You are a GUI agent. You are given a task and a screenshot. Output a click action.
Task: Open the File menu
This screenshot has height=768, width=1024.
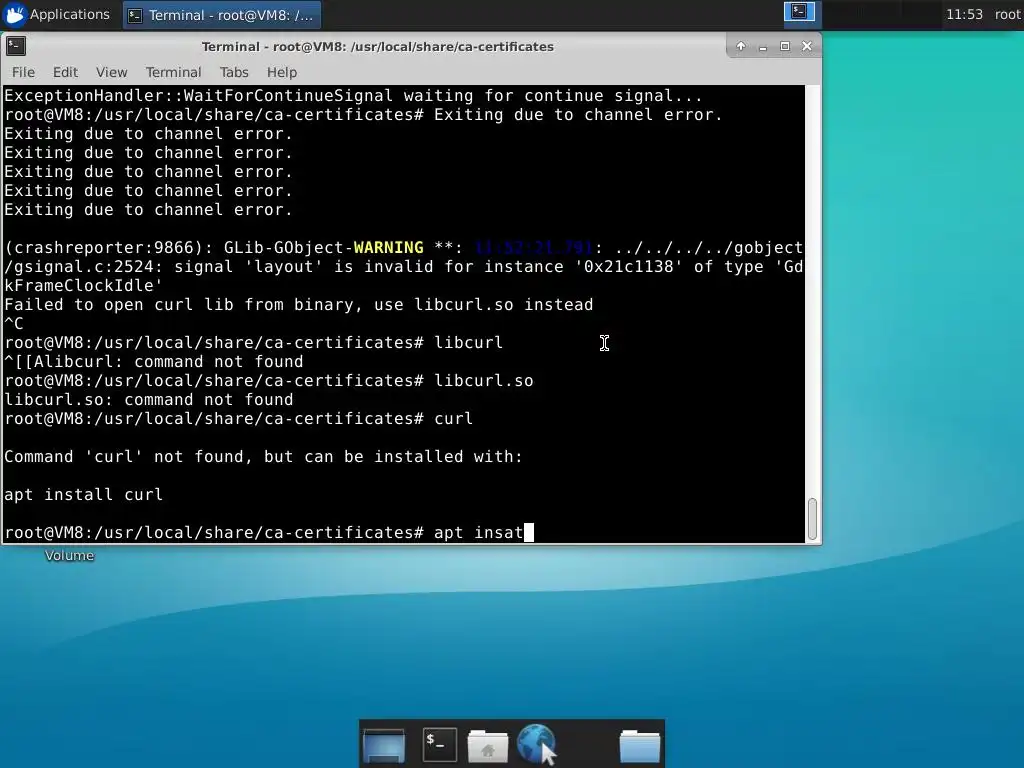(x=23, y=72)
